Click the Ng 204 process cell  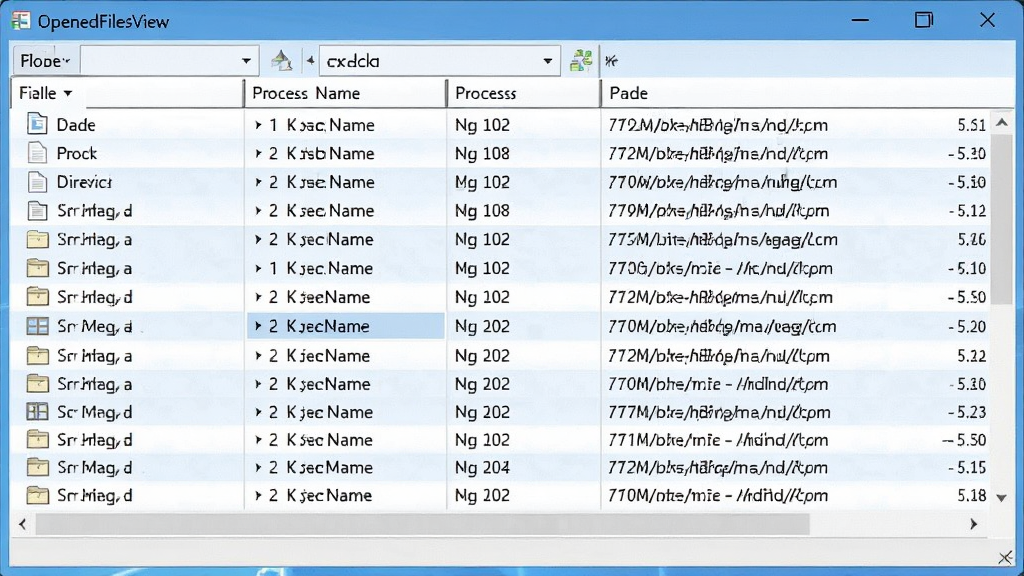point(482,468)
